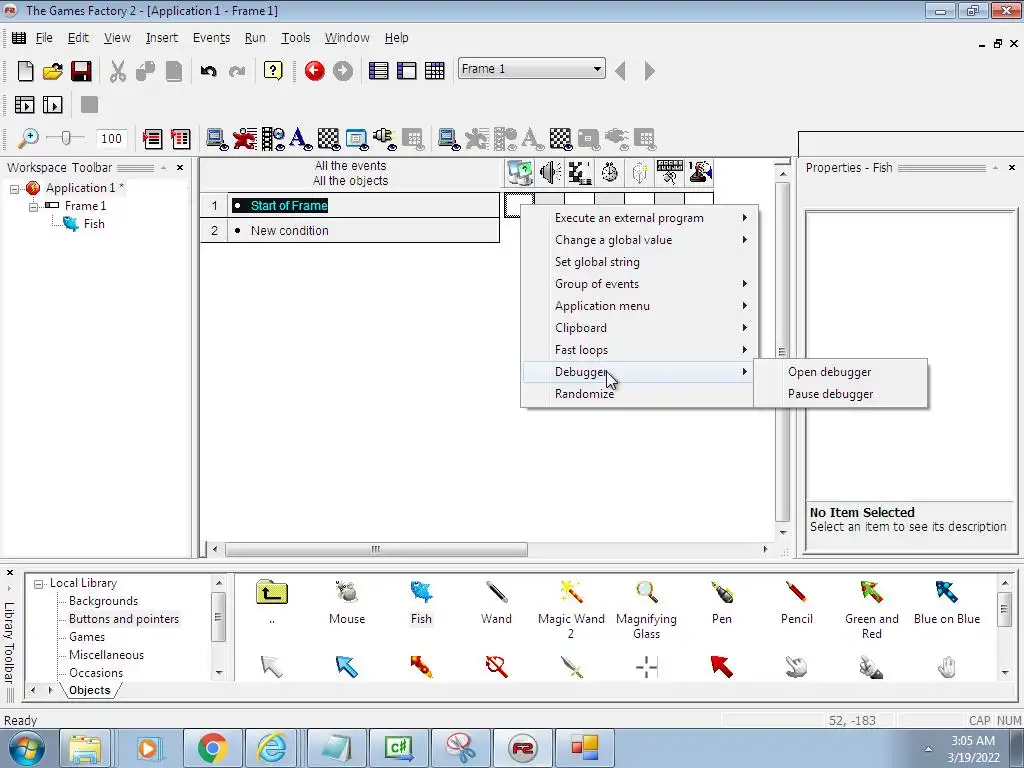Expand Execute an external program submenu
This screenshot has height=768, width=1024.
(640, 218)
